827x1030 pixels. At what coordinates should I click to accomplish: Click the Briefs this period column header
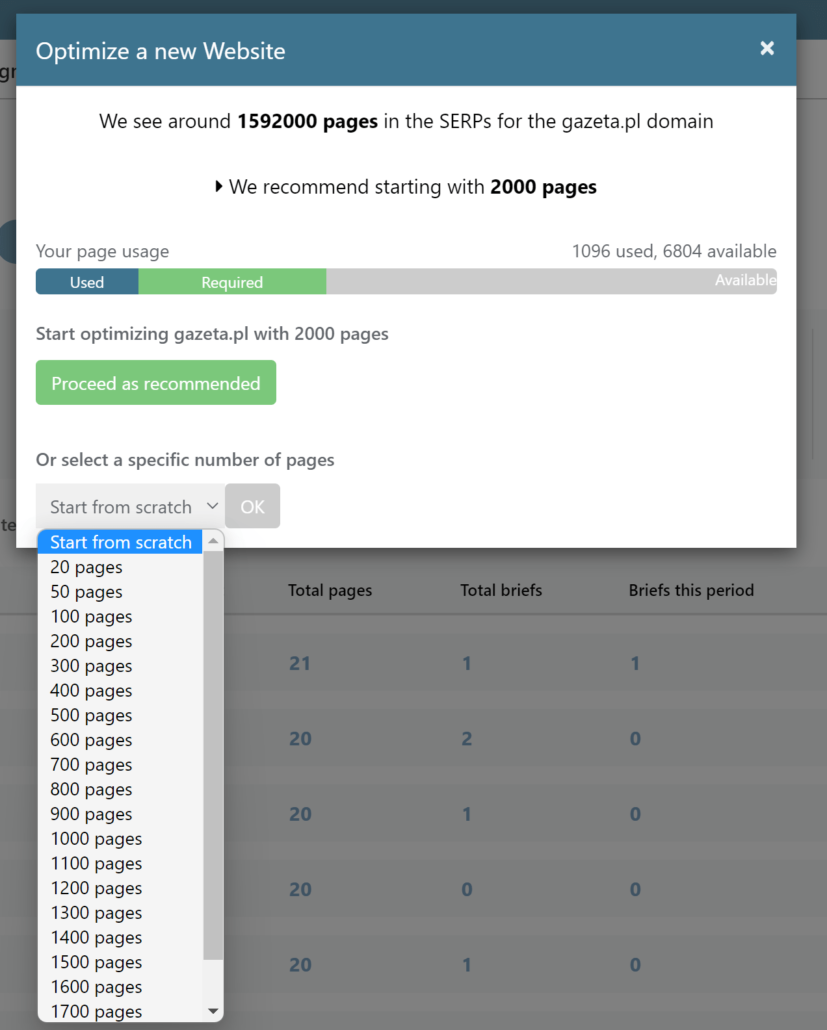(691, 590)
